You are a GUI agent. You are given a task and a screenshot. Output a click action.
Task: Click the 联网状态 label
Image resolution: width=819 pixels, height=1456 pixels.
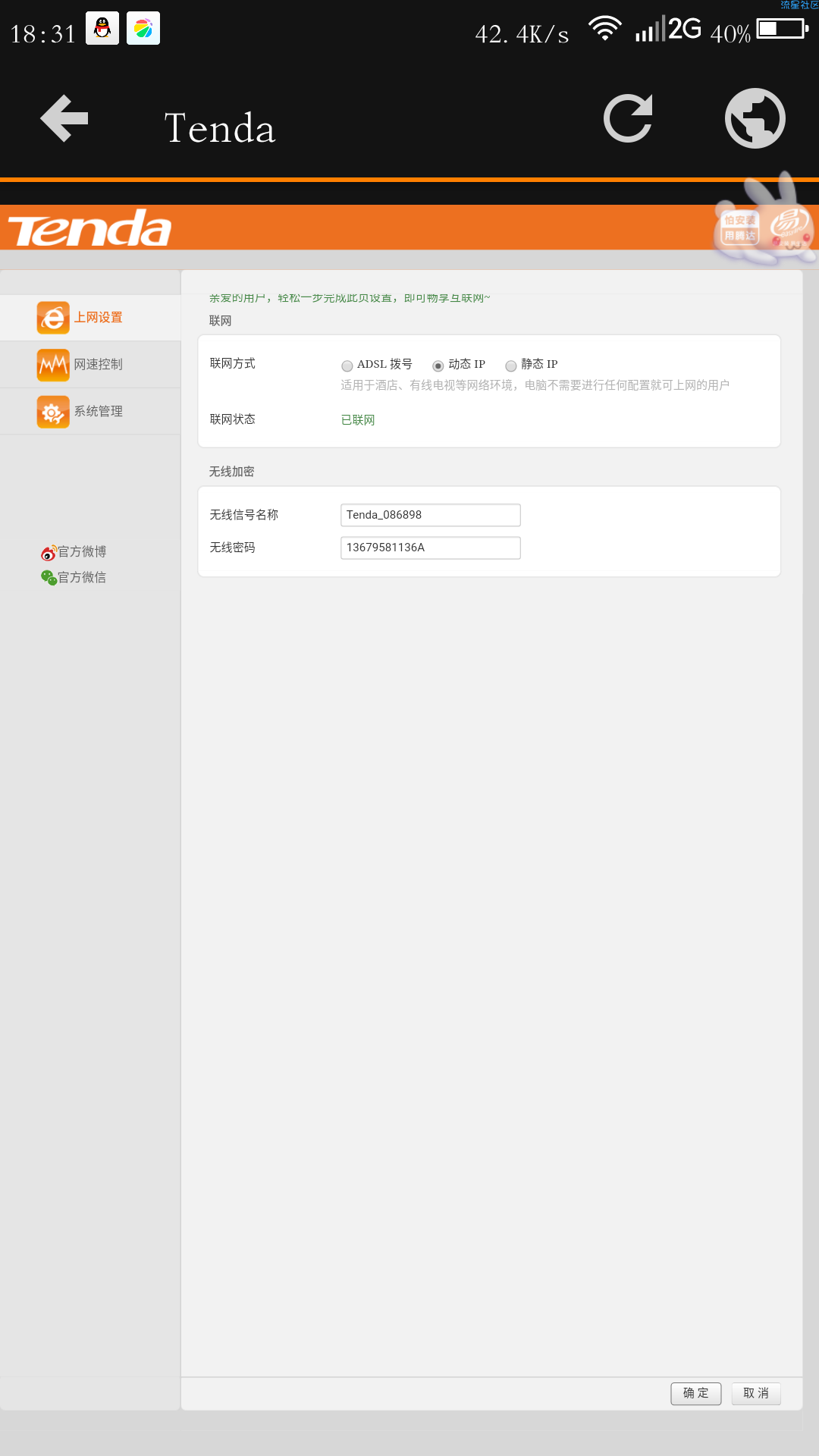pos(232,419)
